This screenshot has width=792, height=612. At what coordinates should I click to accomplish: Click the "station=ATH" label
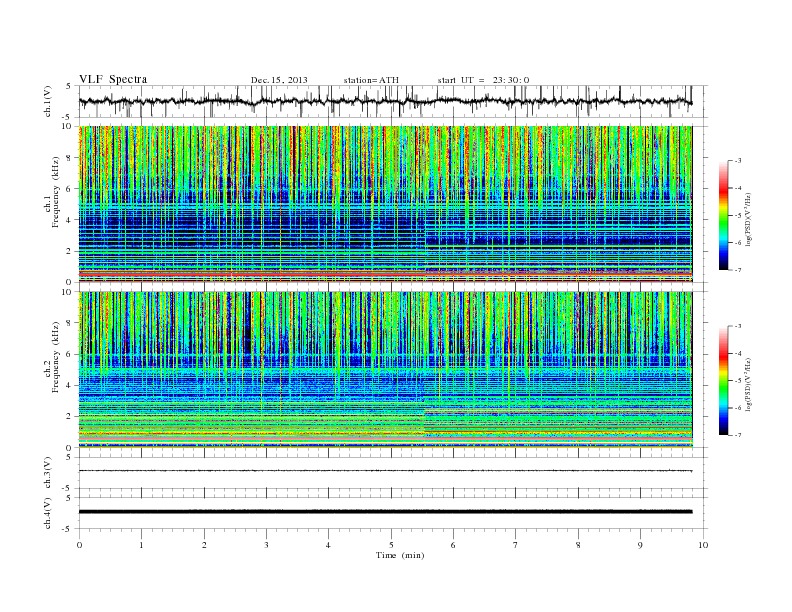[x=371, y=80]
